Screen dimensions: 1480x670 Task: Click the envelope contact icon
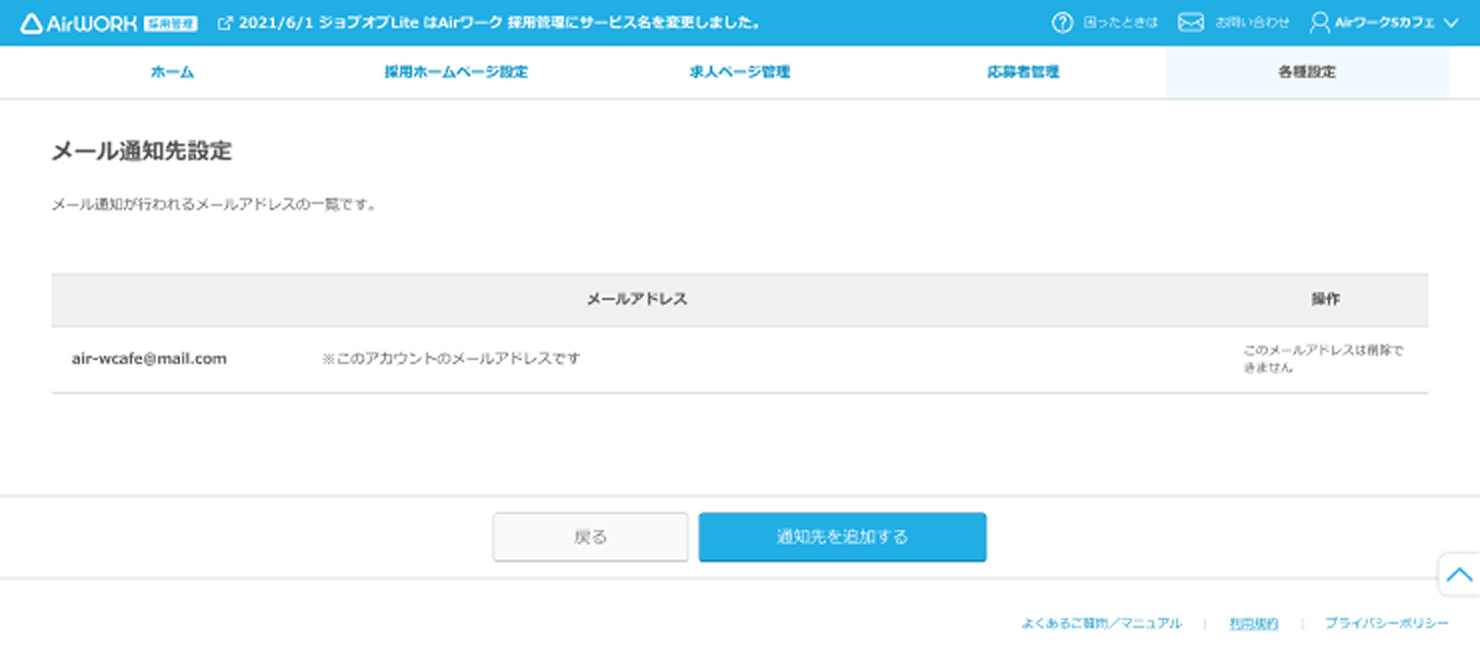1190,22
